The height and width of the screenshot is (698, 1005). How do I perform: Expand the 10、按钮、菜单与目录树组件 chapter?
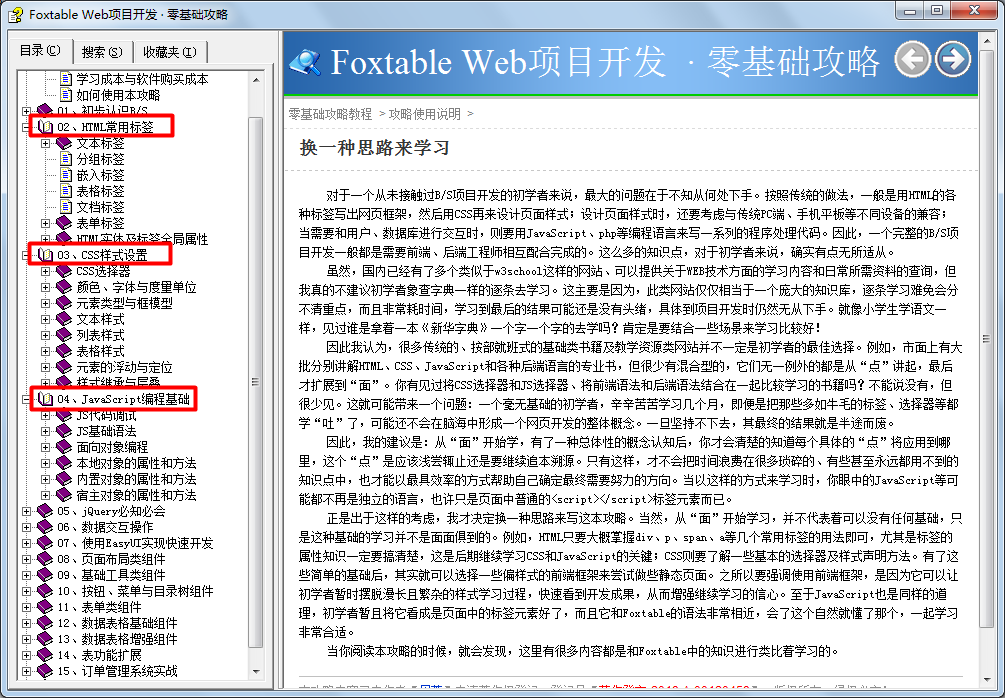[26, 592]
